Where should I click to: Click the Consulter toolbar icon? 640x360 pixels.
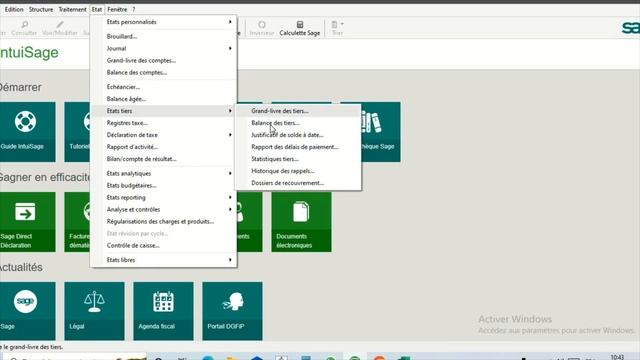point(24,28)
